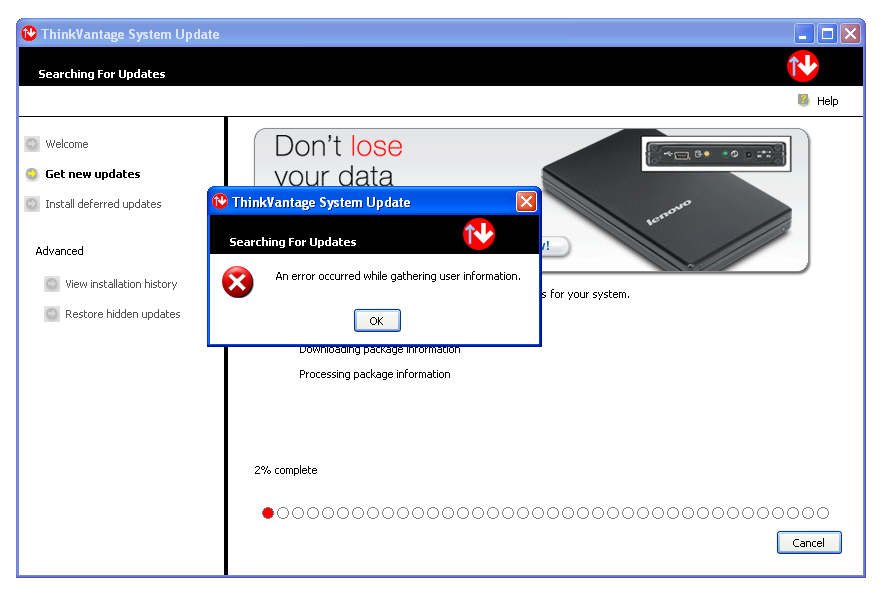Click the yellow Get new updates arrow icon
The image size is (885, 603).
coord(32,174)
